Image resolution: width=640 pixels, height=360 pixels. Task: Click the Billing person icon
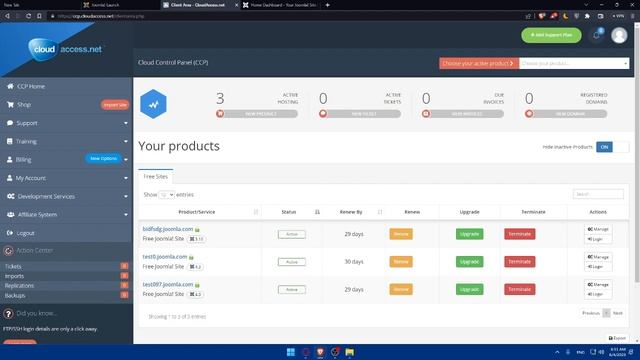(x=9, y=160)
